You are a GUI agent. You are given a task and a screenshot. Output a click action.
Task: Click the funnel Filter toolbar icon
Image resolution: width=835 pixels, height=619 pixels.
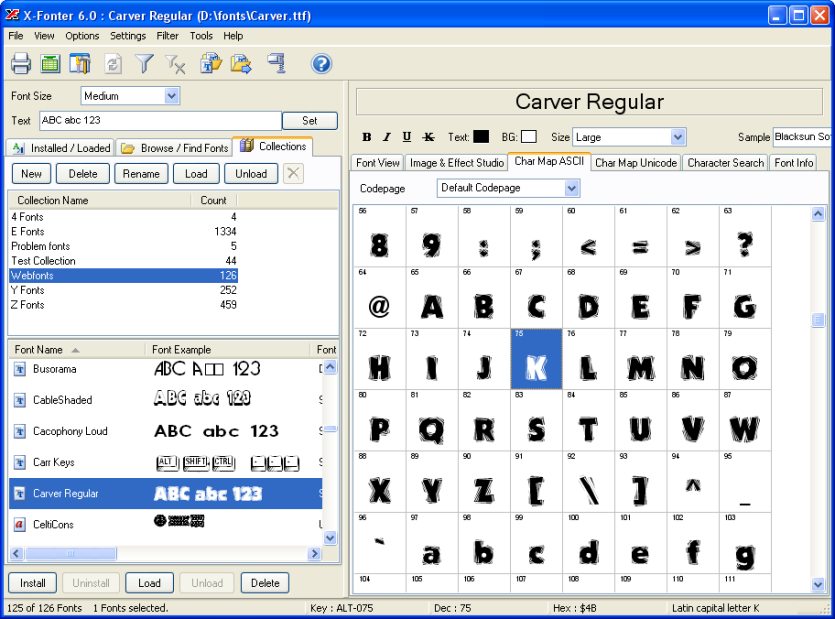click(x=144, y=63)
